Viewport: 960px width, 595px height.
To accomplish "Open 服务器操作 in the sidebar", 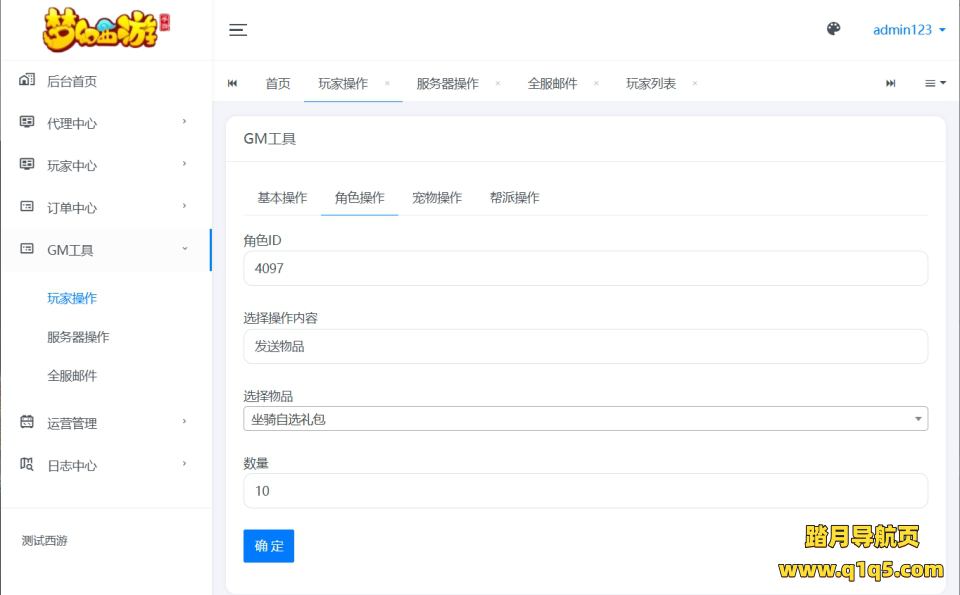I will click(78, 337).
